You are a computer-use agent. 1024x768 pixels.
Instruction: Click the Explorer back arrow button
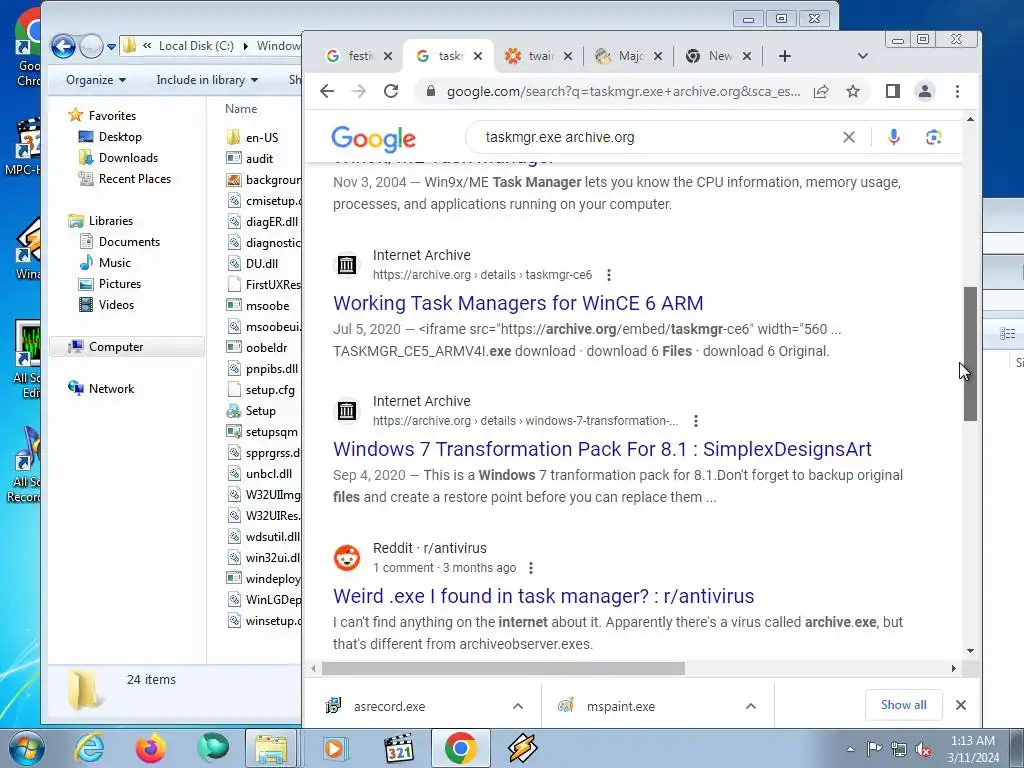pos(63,46)
